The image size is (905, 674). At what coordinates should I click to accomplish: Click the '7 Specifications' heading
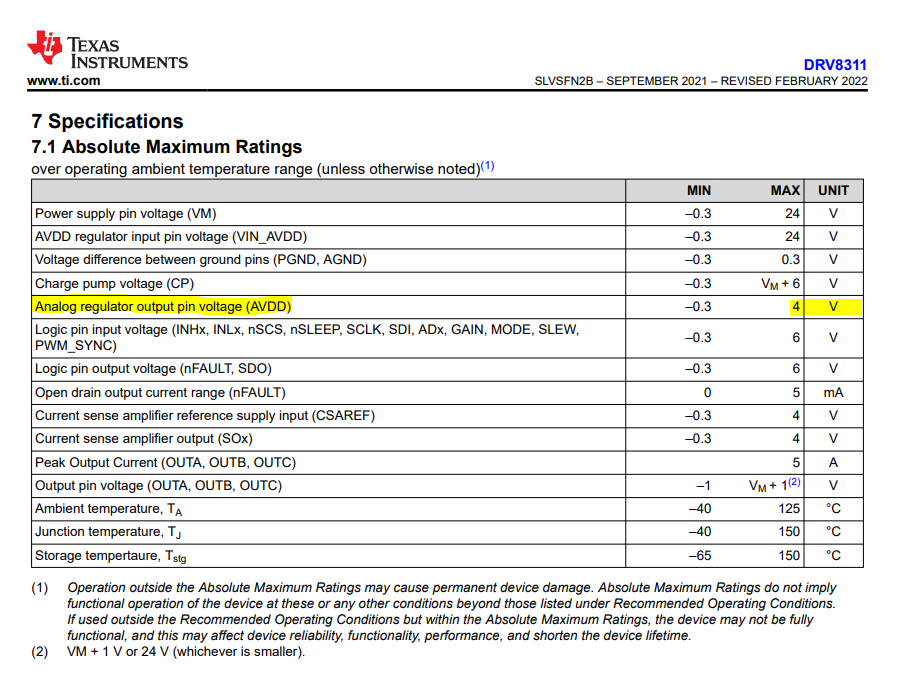107,122
